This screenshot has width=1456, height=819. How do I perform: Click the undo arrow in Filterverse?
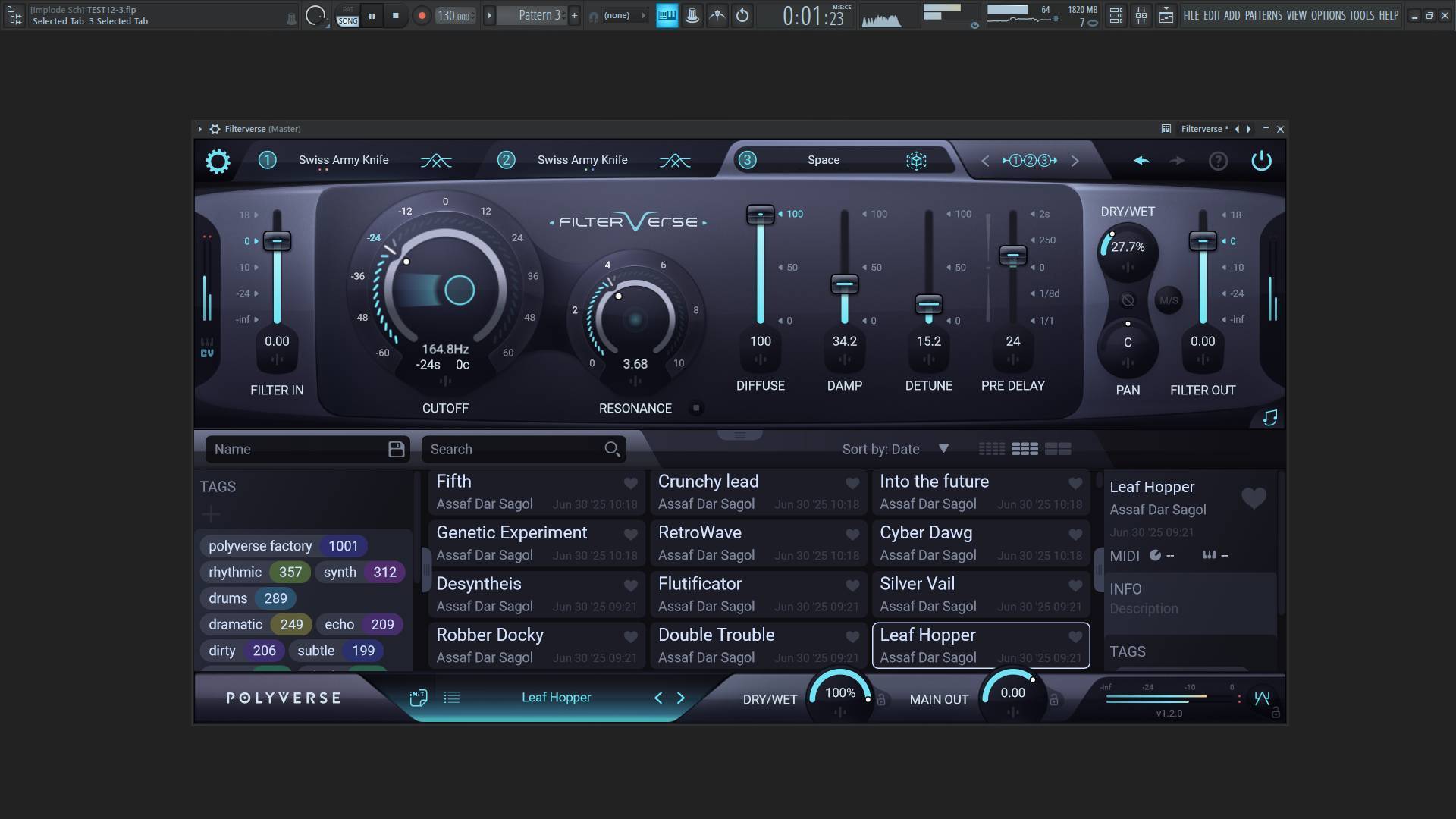(1141, 161)
